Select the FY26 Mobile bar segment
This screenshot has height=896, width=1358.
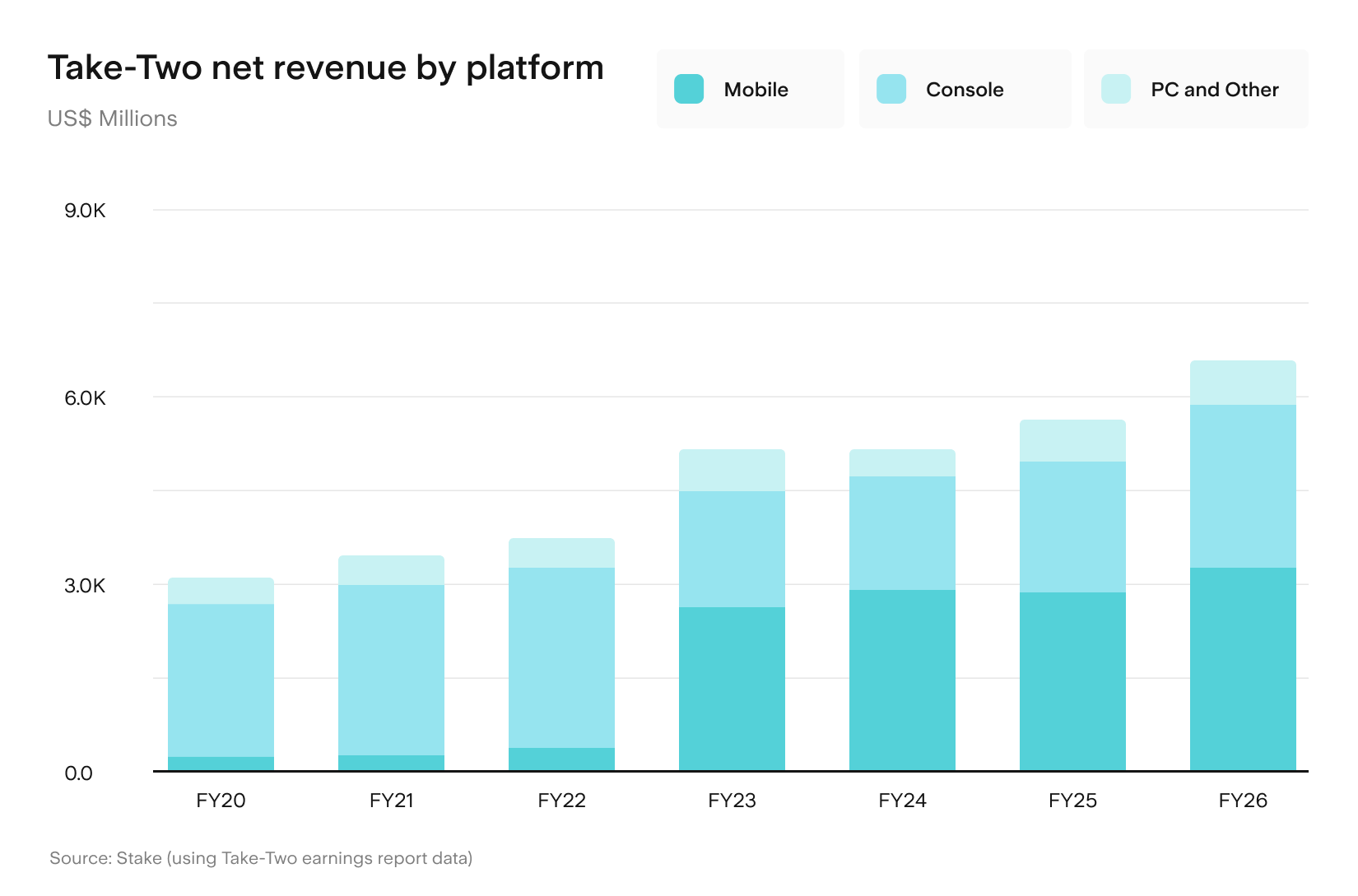coord(1243,669)
